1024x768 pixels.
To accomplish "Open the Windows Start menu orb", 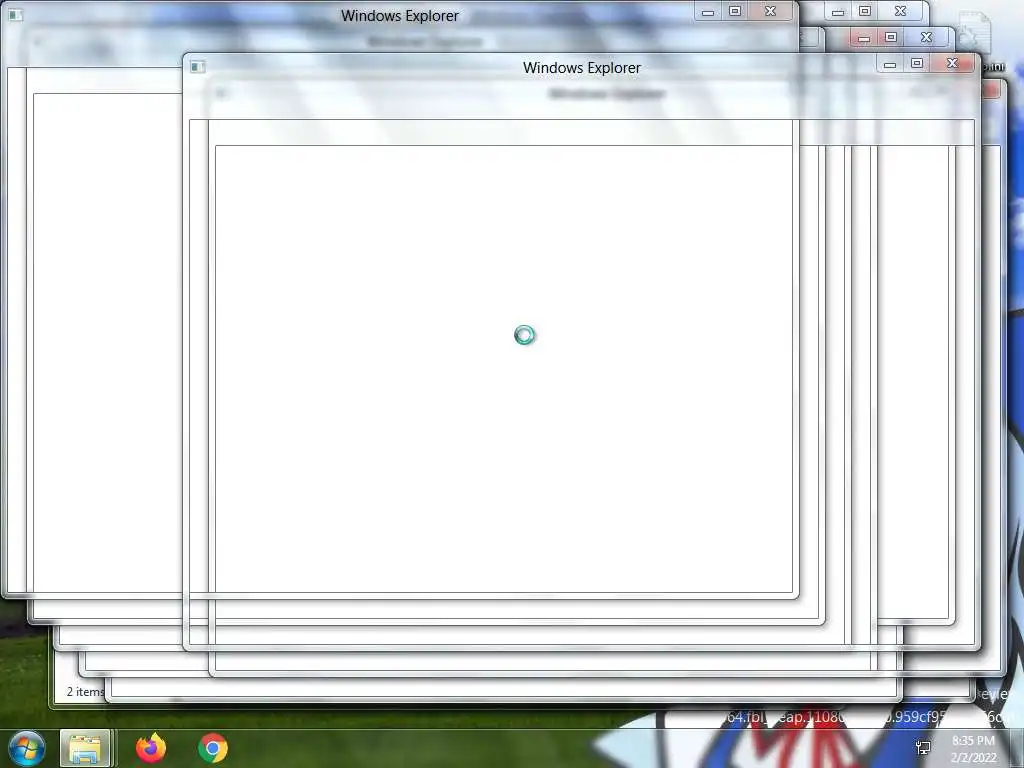I will pos(27,748).
